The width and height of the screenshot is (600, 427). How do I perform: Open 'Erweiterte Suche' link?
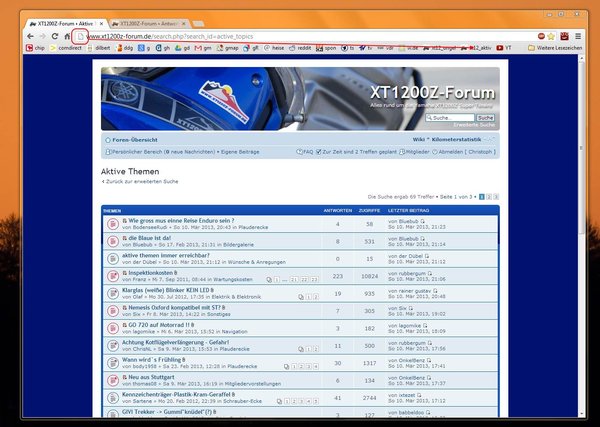[x=478, y=125]
